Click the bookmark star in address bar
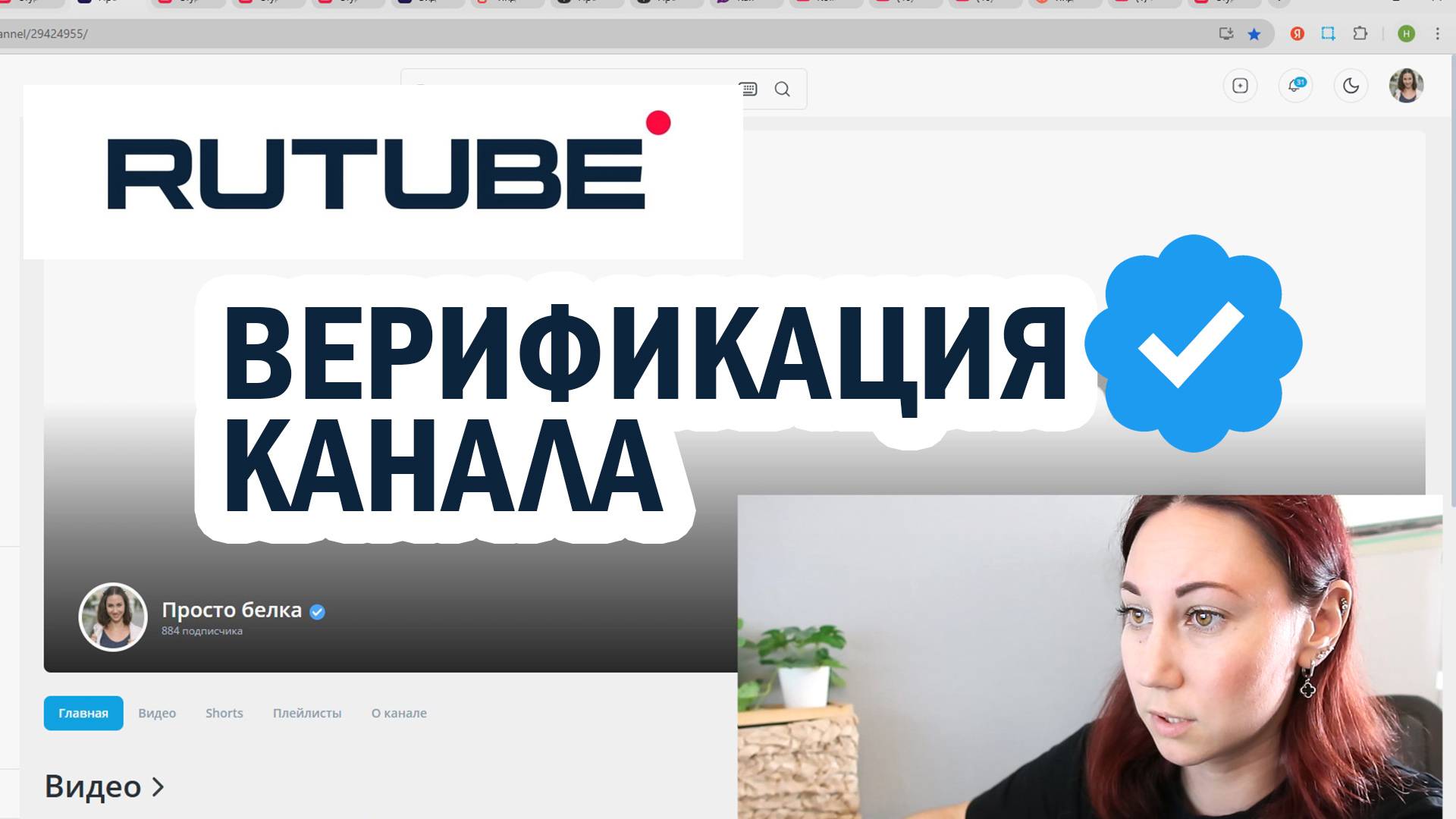 tap(1254, 34)
